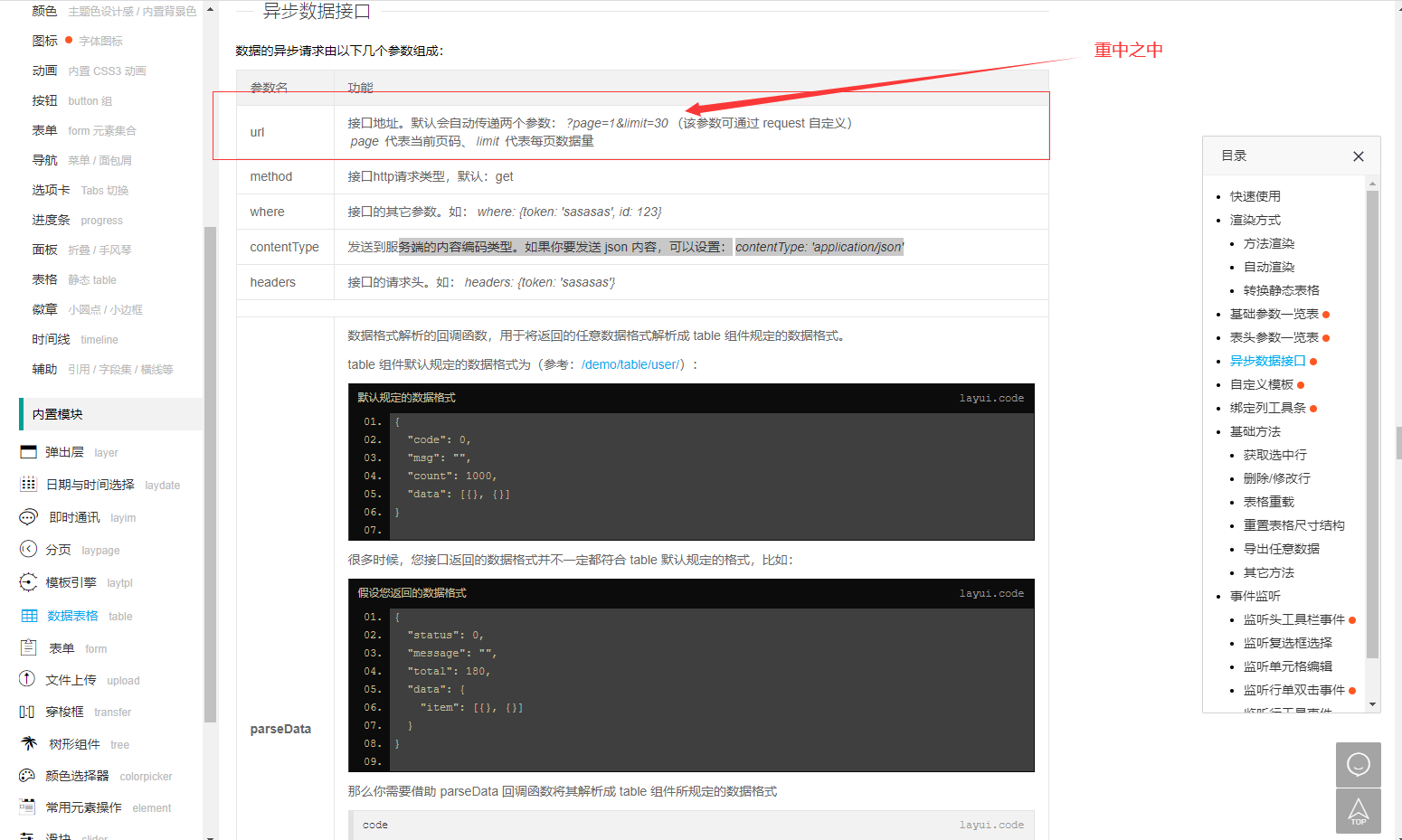Click the headers parameter name cell
Viewport: 1402px width, 840px height.
[285, 282]
